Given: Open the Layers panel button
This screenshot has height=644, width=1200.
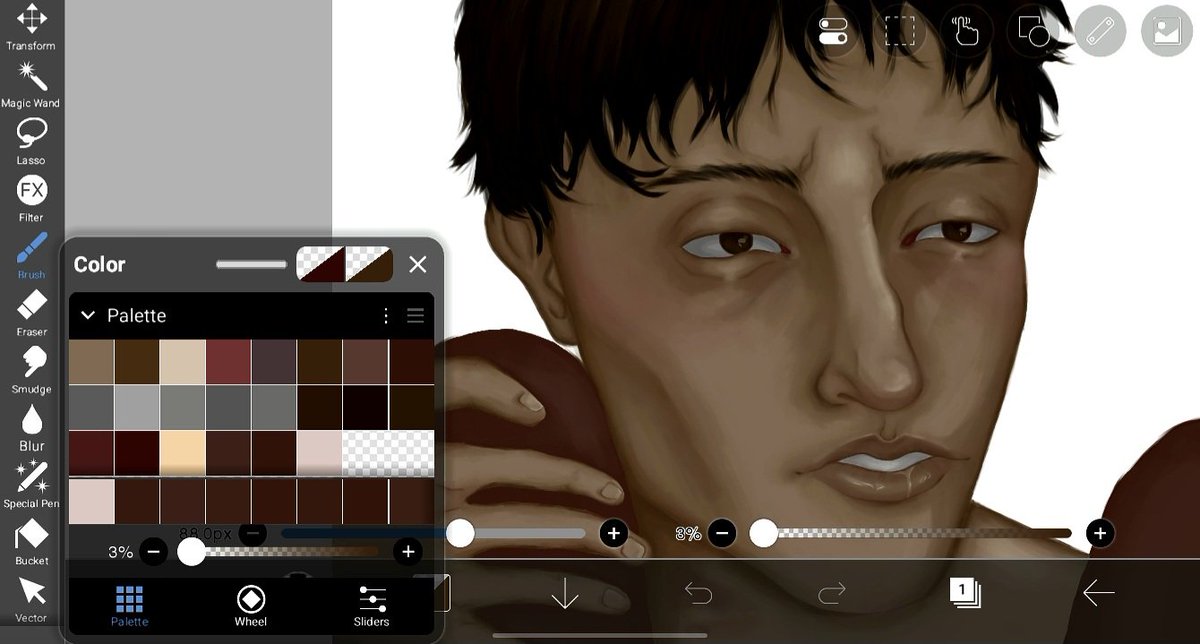Looking at the screenshot, I should 965,593.
